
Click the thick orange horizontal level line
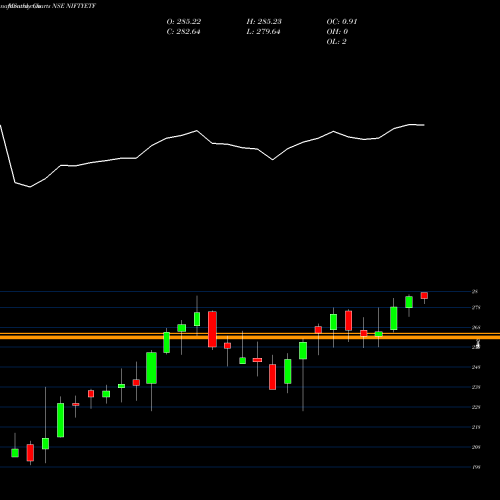click(250, 337)
